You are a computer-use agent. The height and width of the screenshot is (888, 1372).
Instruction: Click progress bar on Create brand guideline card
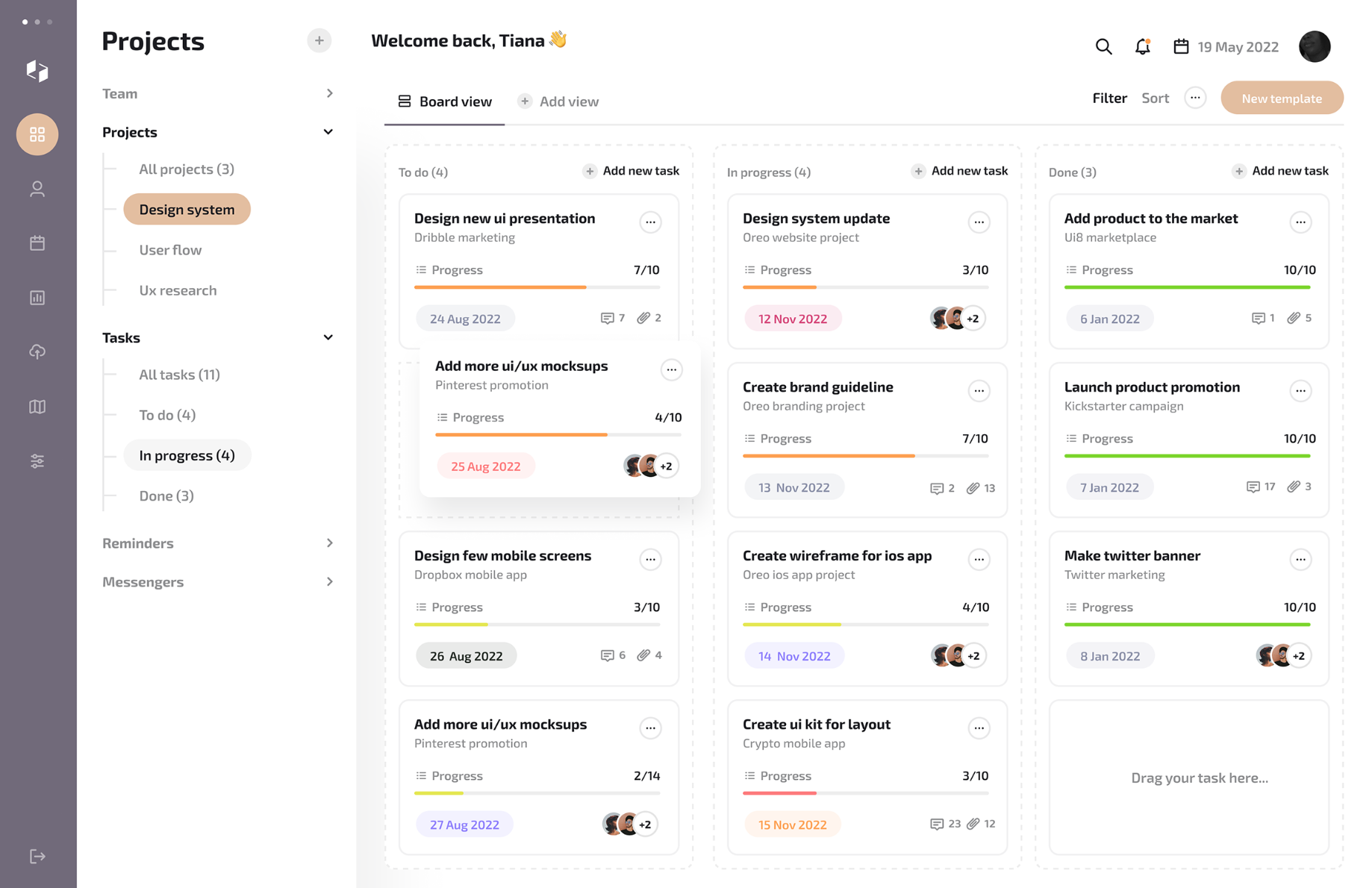click(865, 455)
